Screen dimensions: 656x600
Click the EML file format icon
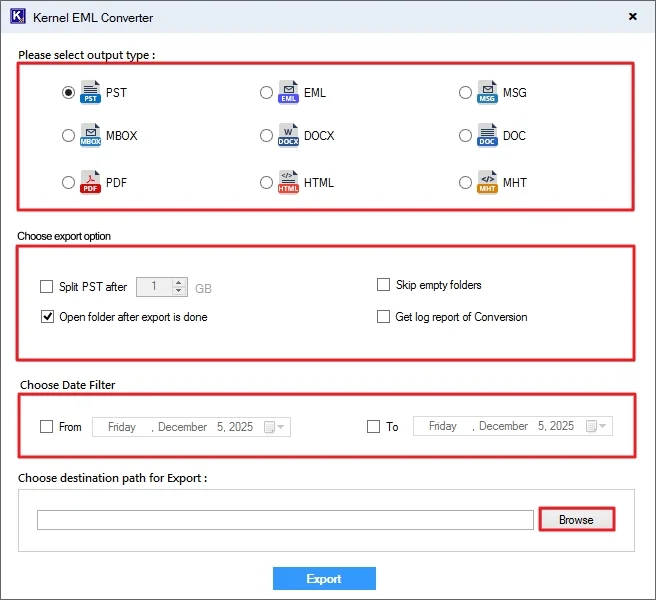[288, 92]
